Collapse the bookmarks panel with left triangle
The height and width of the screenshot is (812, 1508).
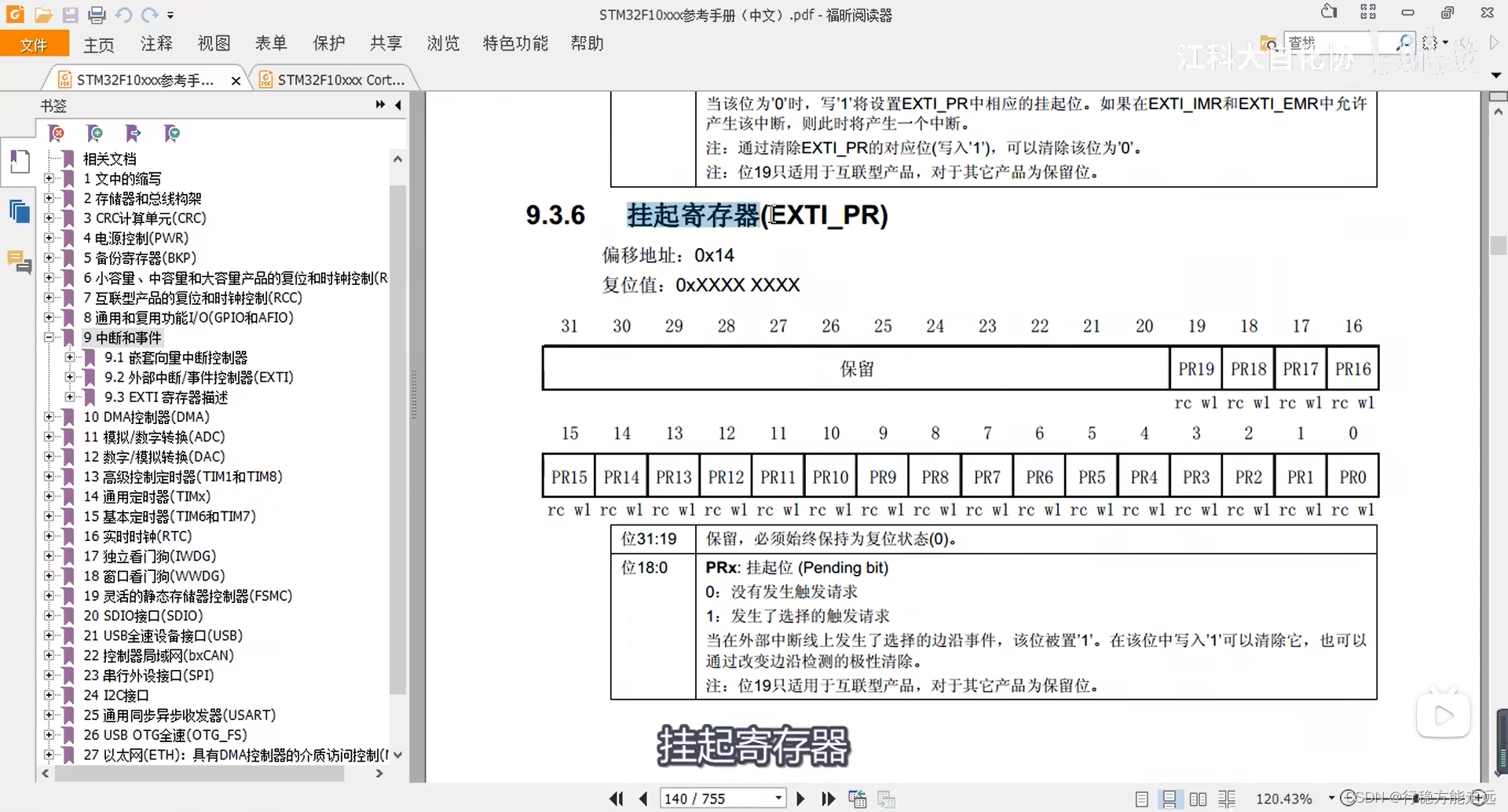pos(398,104)
